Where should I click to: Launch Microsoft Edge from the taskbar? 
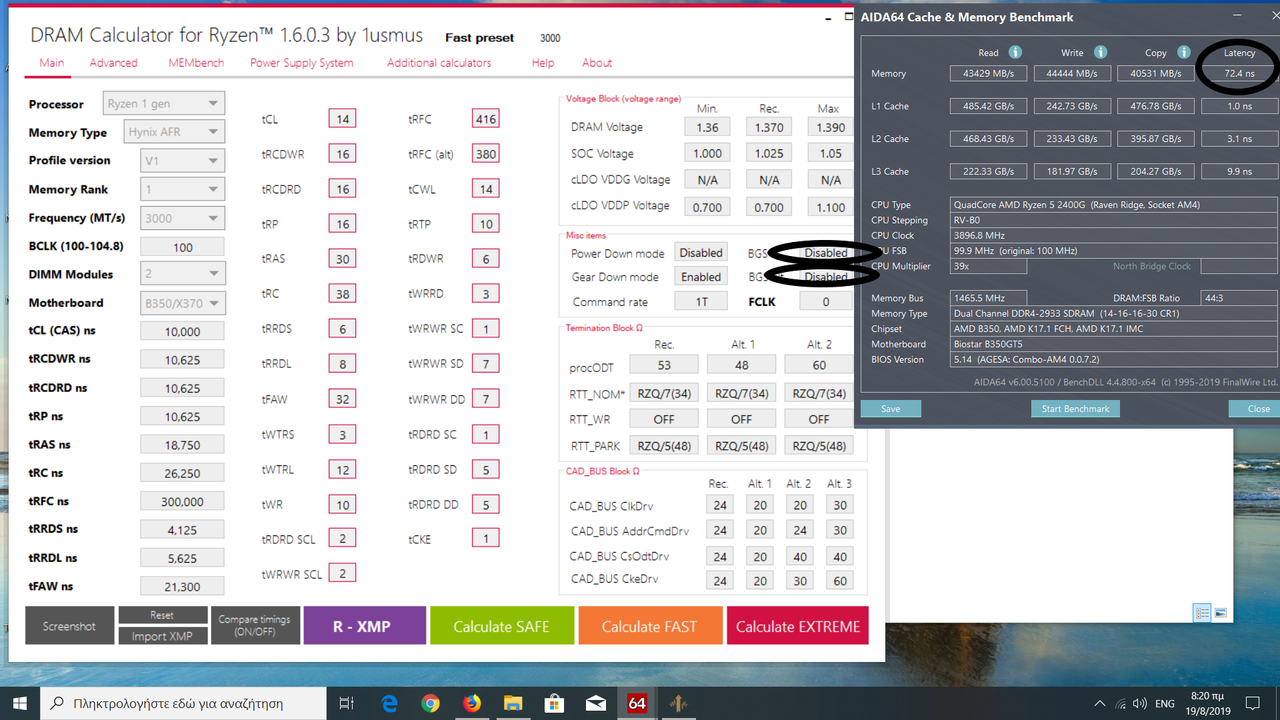tap(389, 703)
